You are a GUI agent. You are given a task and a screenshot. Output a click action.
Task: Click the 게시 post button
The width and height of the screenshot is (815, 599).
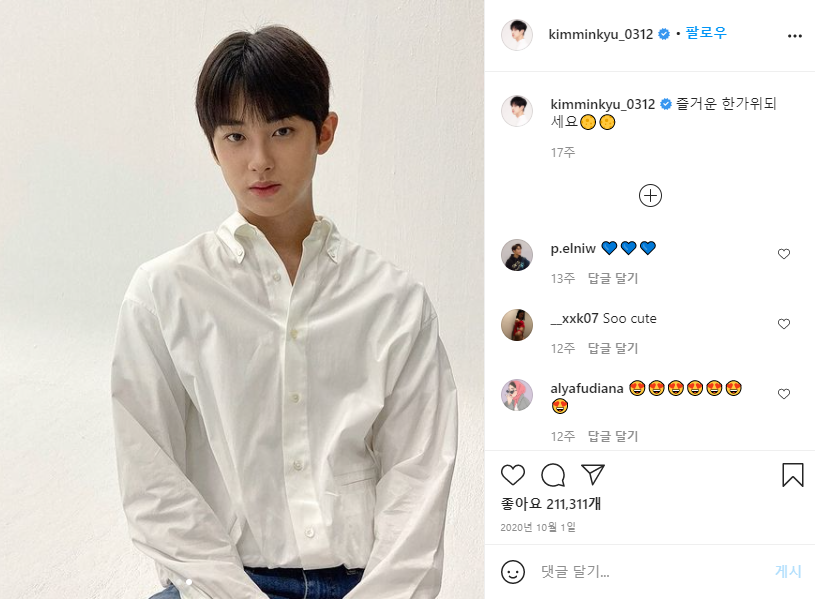pyautogui.click(x=788, y=571)
